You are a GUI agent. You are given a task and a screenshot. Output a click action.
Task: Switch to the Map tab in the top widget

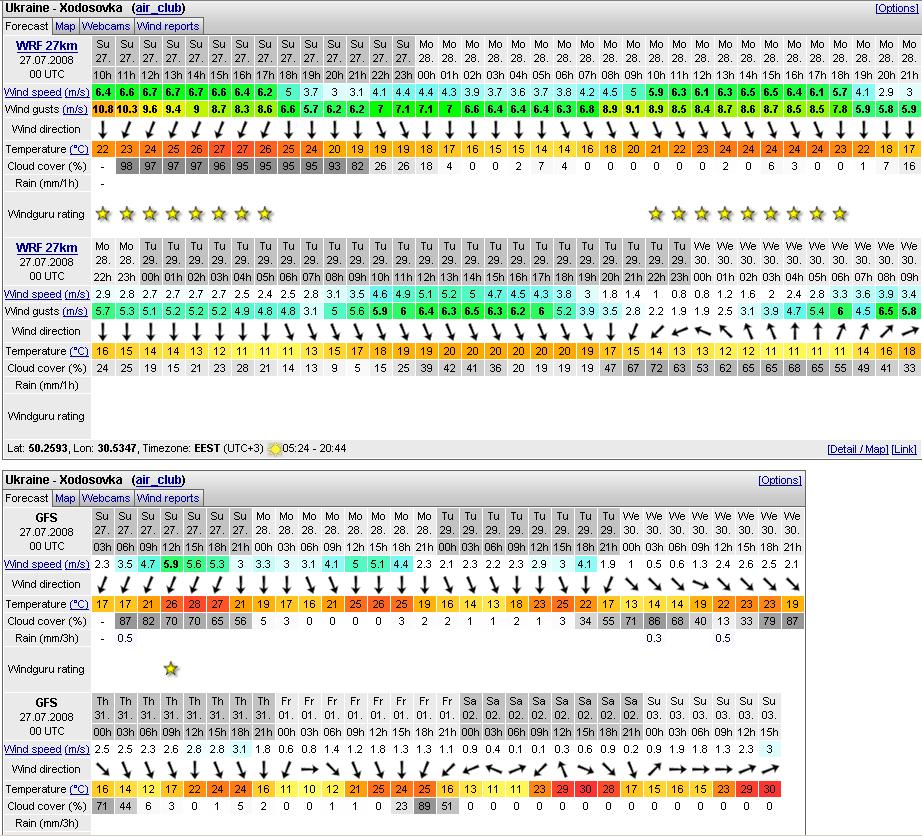(65, 26)
